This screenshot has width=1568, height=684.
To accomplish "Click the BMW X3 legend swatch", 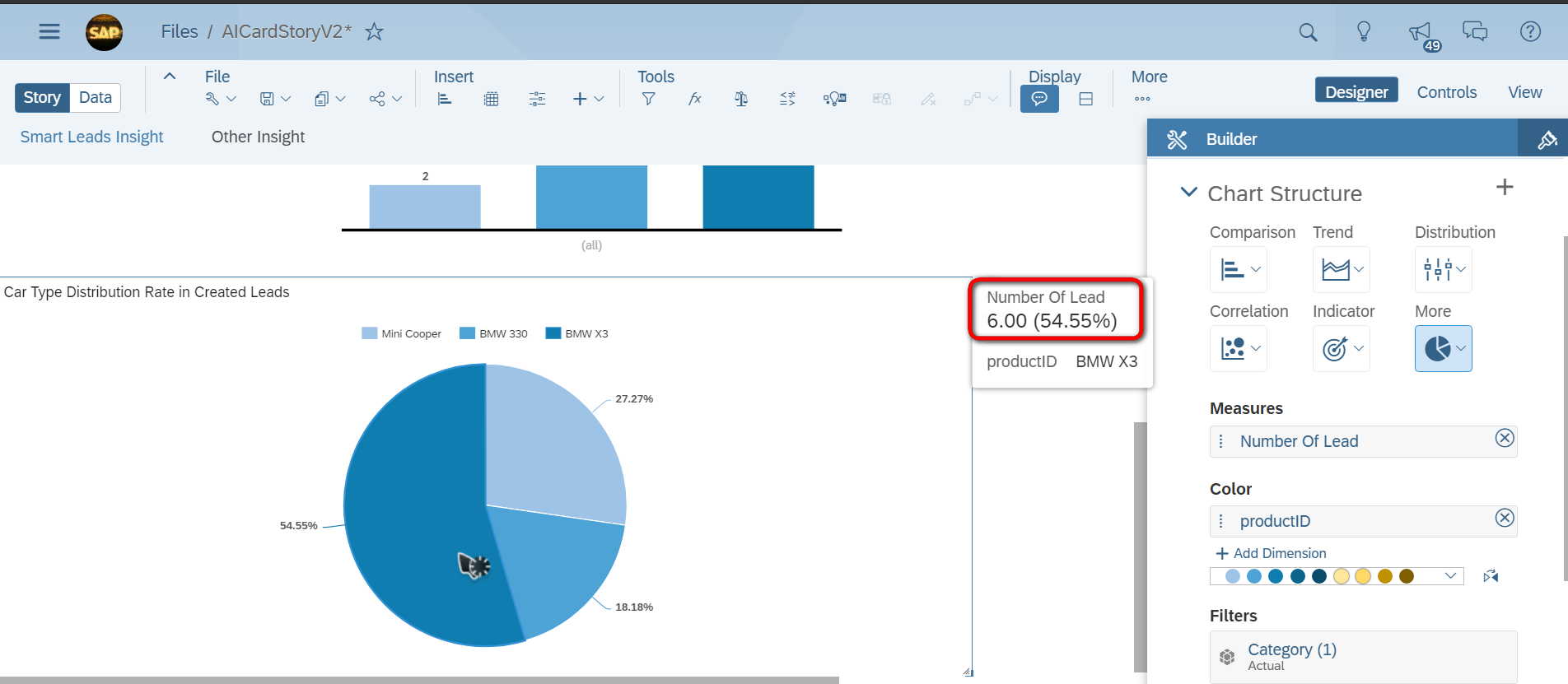I will click(553, 333).
